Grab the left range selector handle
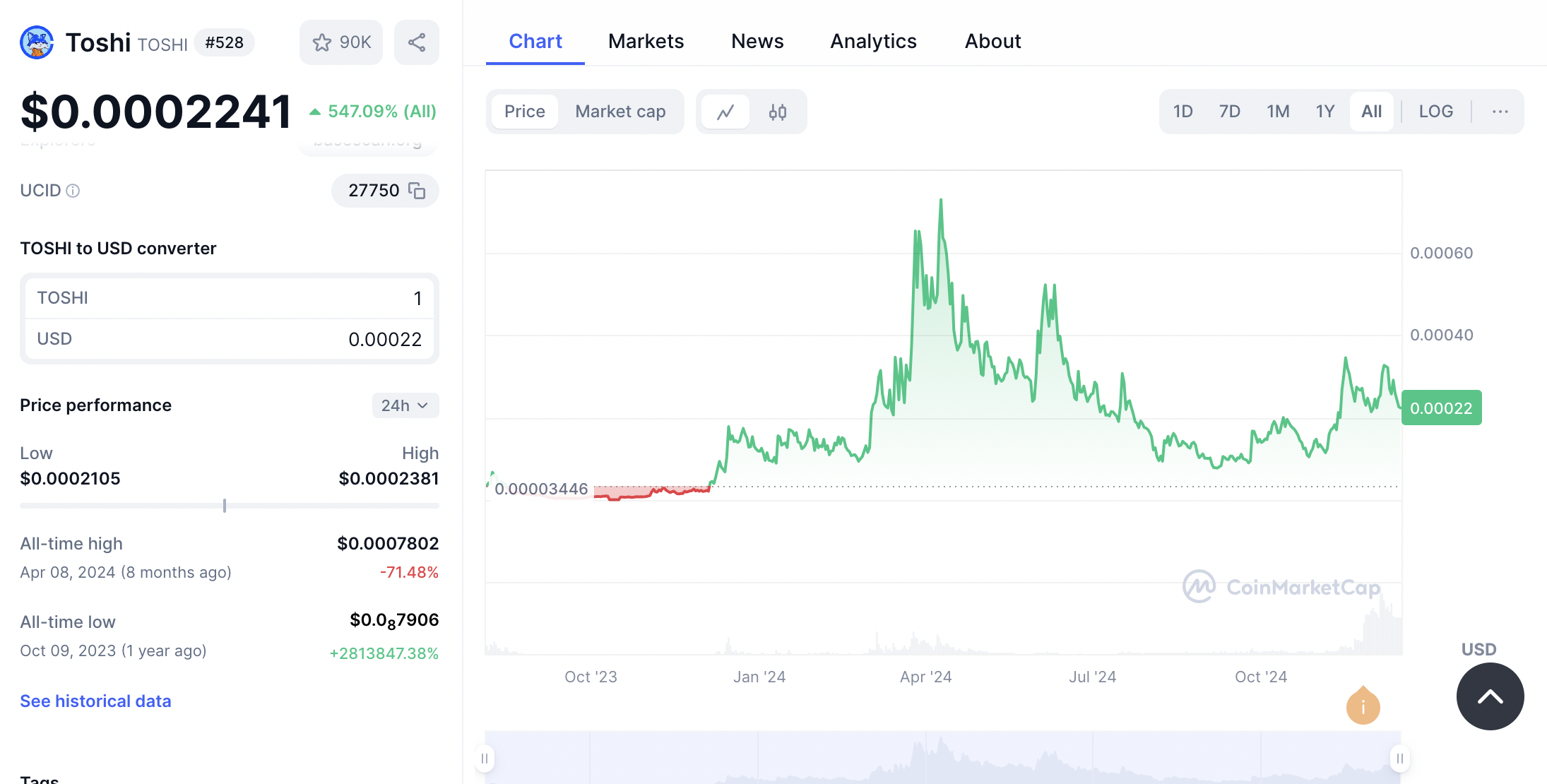Viewport: 1547px width, 784px height. coord(485,759)
